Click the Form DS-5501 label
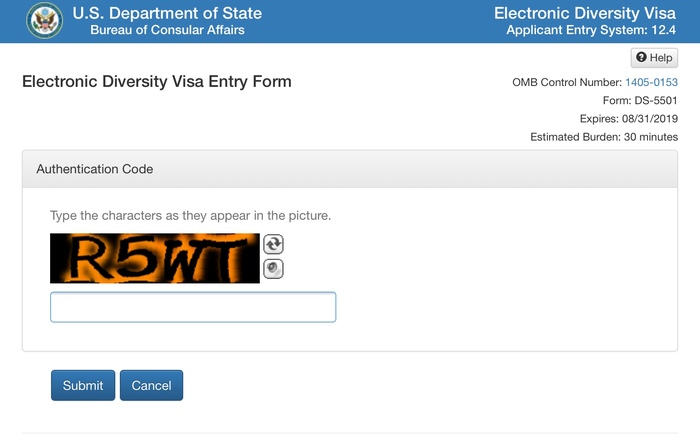Image resolution: width=700 pixels, height=434 pixels. click(x=631, y=100)
